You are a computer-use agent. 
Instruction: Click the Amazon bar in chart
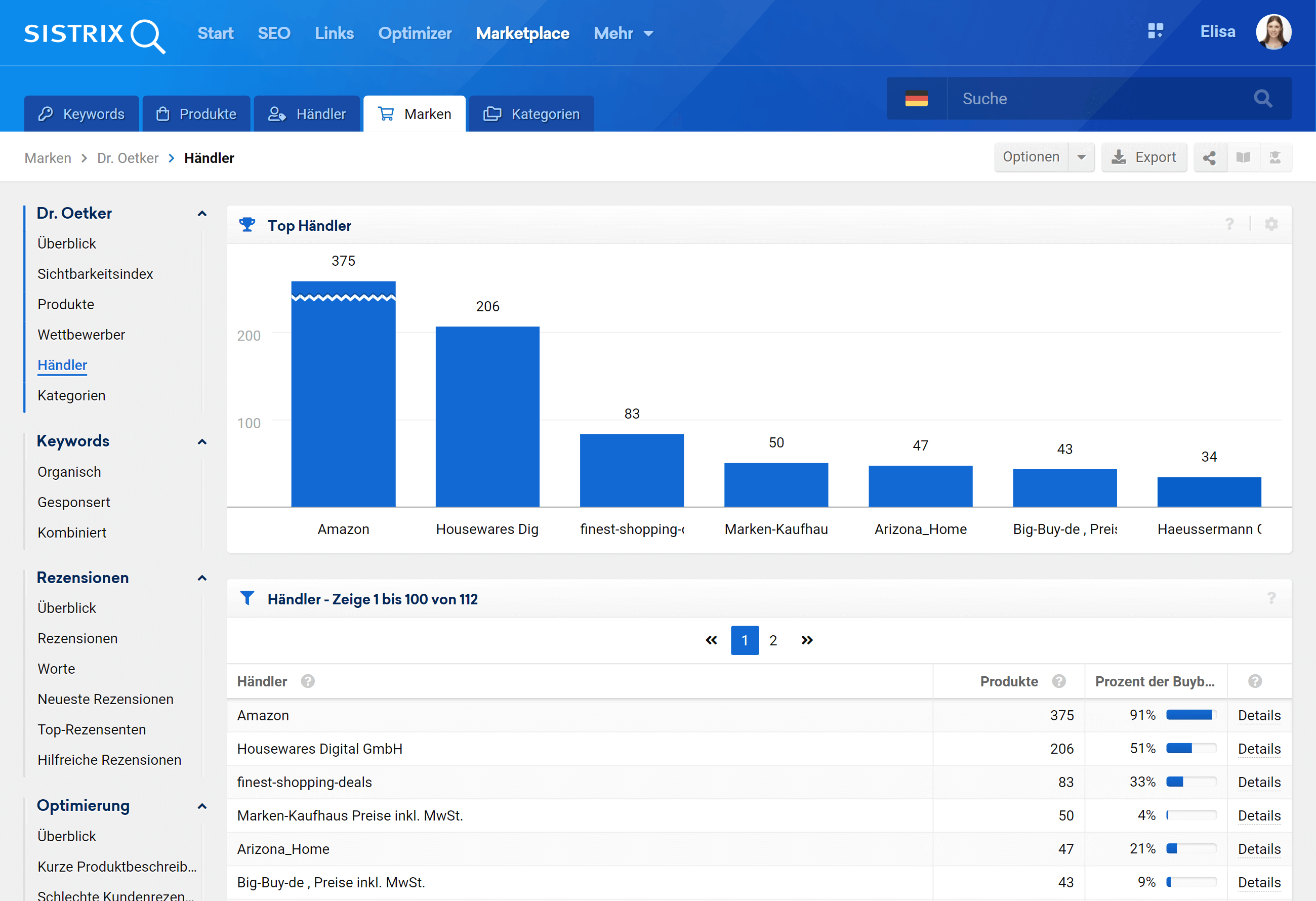point(343,396)
